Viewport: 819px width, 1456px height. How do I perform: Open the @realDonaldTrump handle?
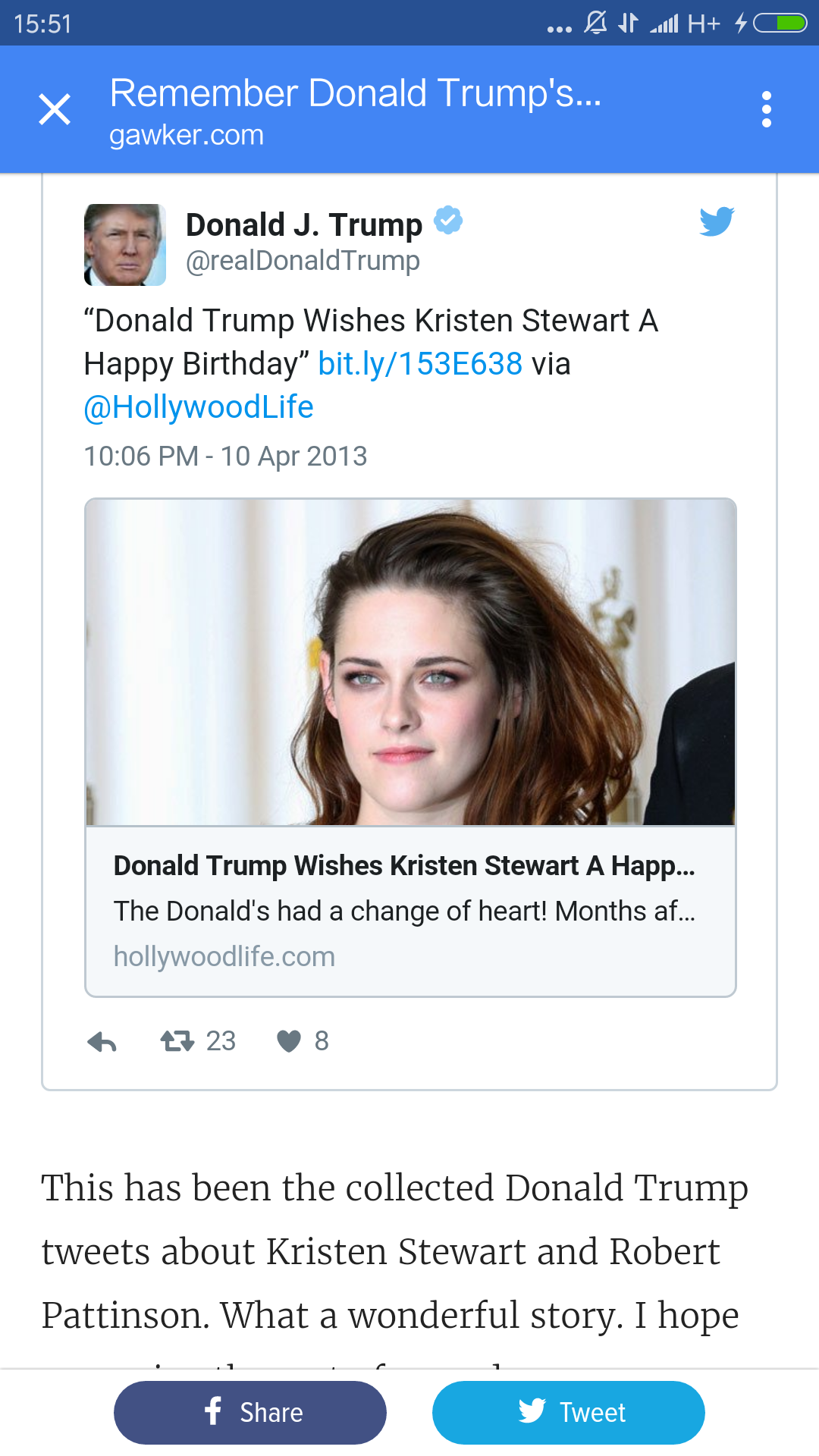click(x=303, y=261)
